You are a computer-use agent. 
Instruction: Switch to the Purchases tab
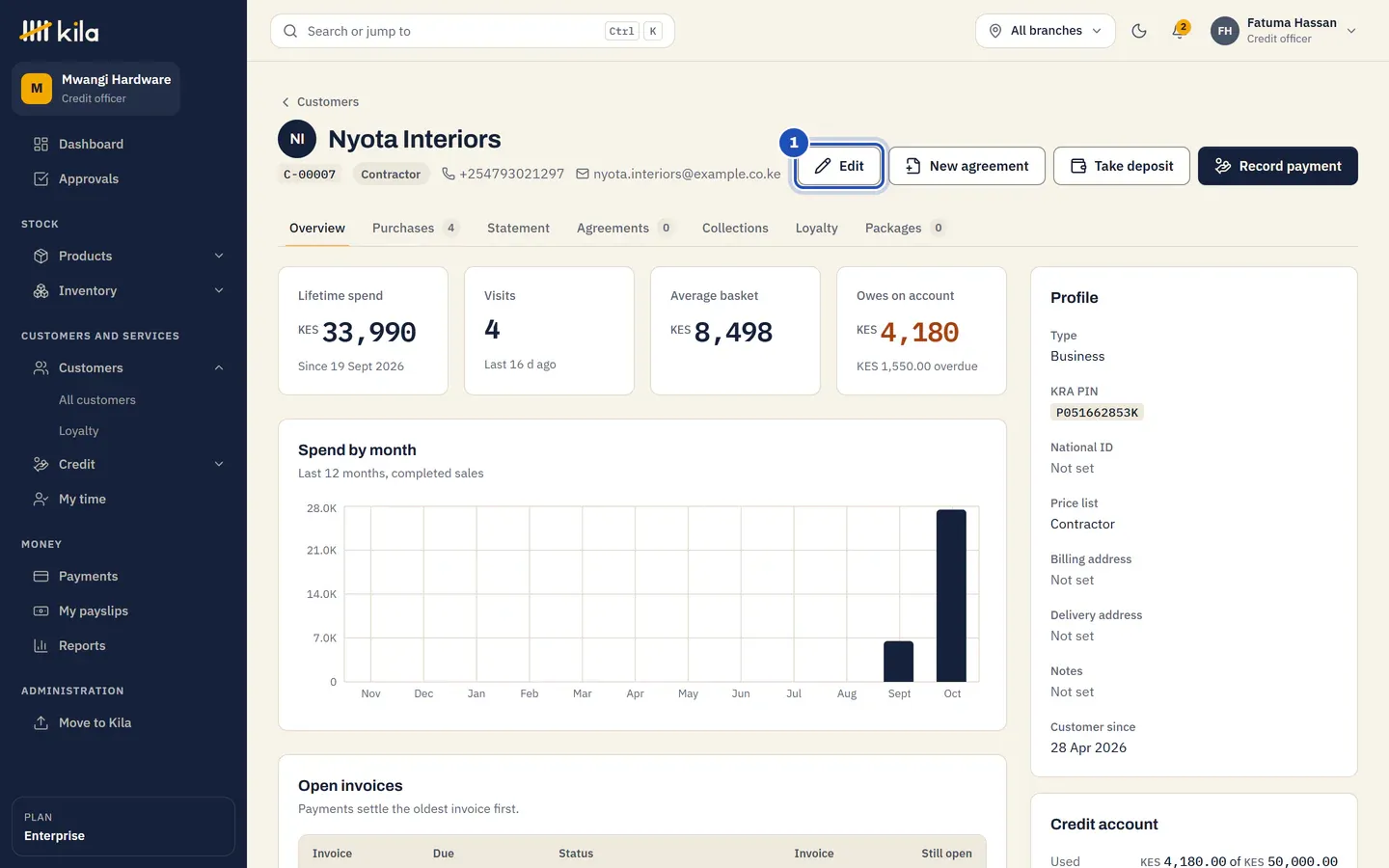pos(416,228)
